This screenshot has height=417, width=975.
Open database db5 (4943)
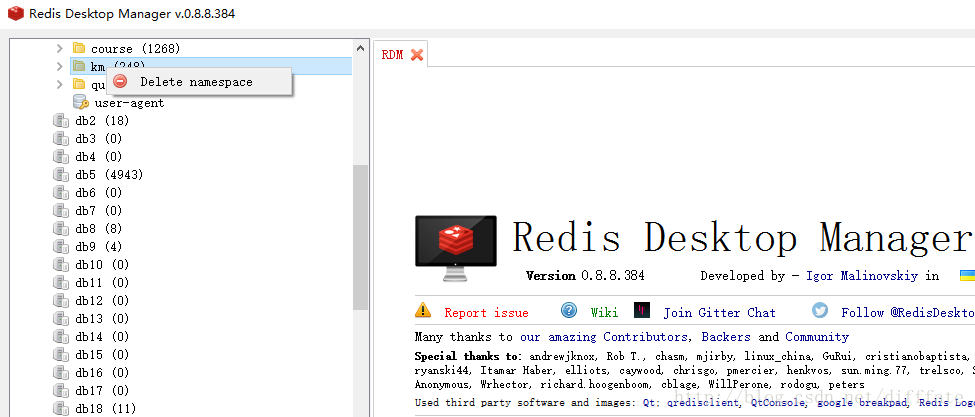(109, 175)
